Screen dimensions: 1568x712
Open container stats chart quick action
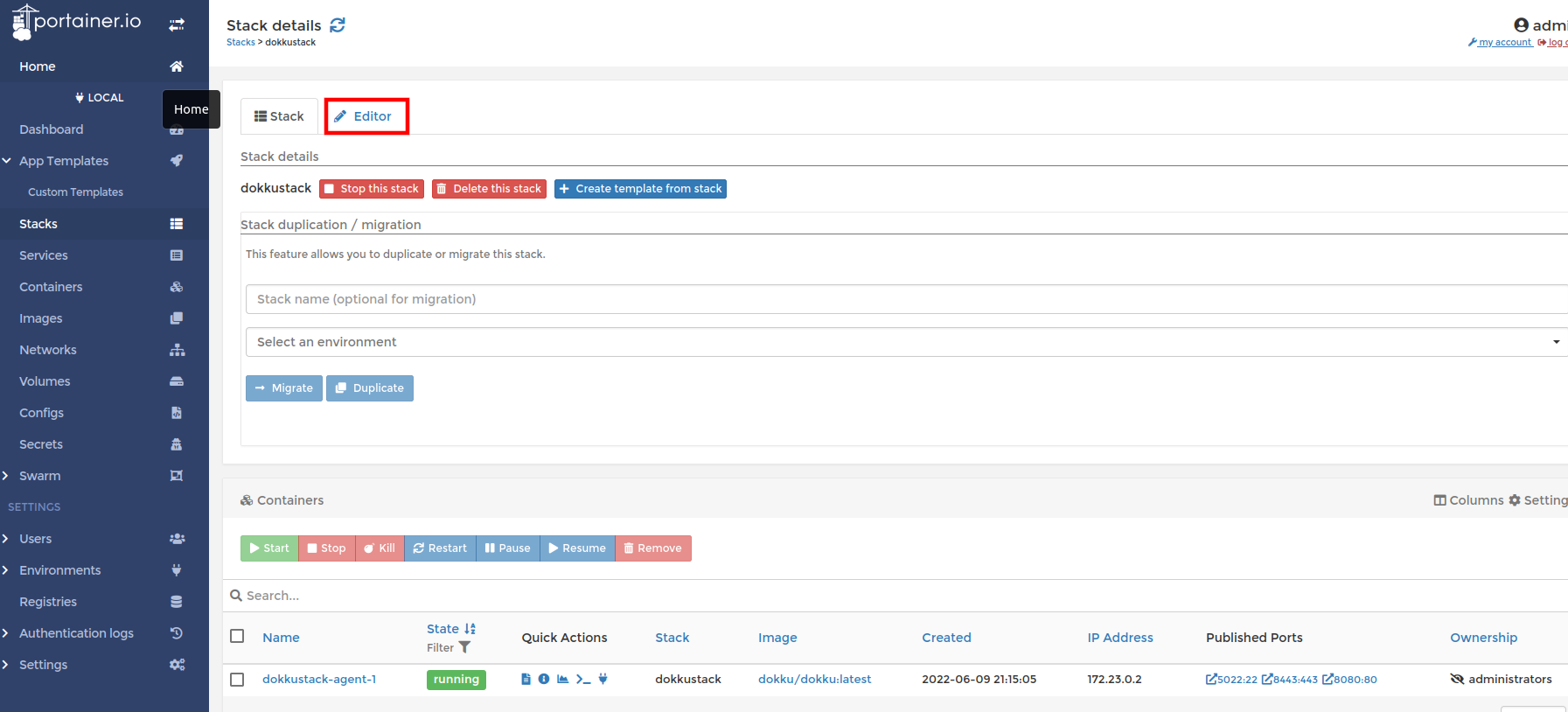pos(563,680)
